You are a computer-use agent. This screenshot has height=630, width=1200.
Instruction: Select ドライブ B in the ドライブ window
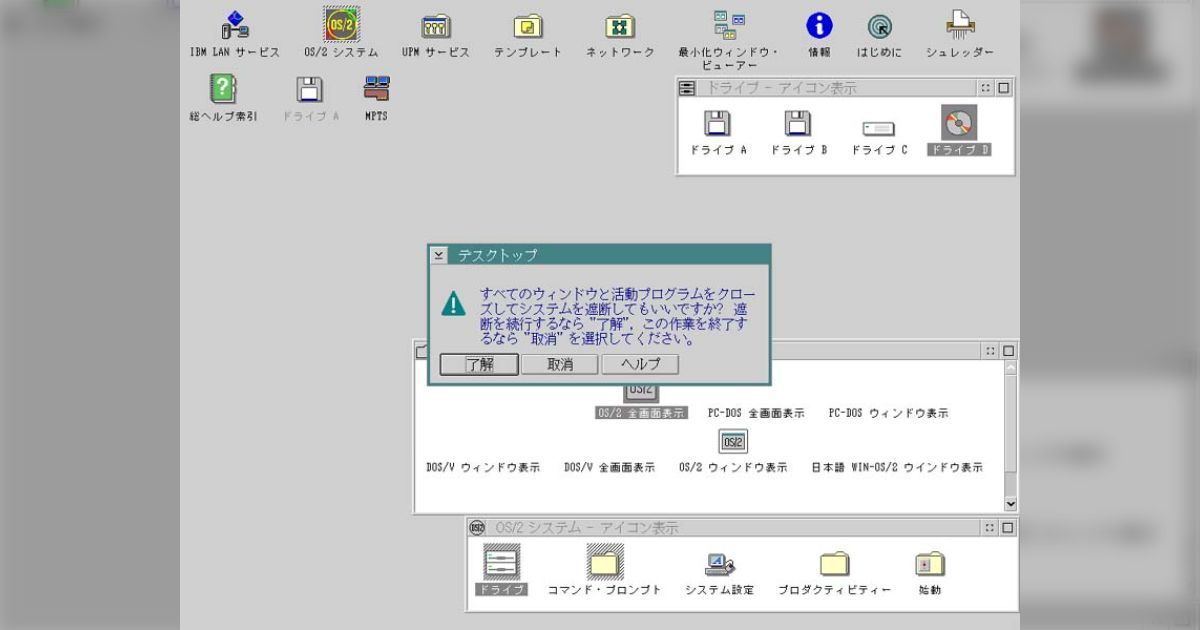[x=798, y=124]
